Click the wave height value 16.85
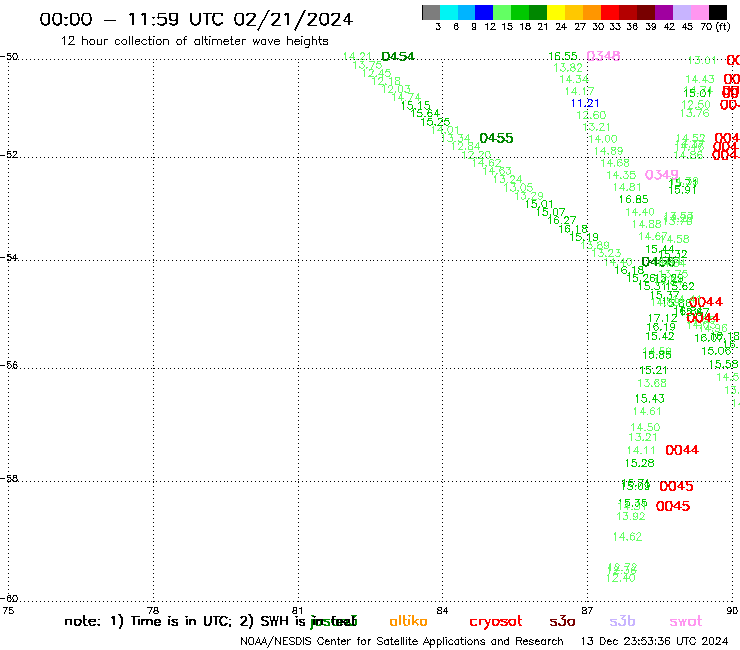The height and width of the screenshot is (650, 740). 633,199
